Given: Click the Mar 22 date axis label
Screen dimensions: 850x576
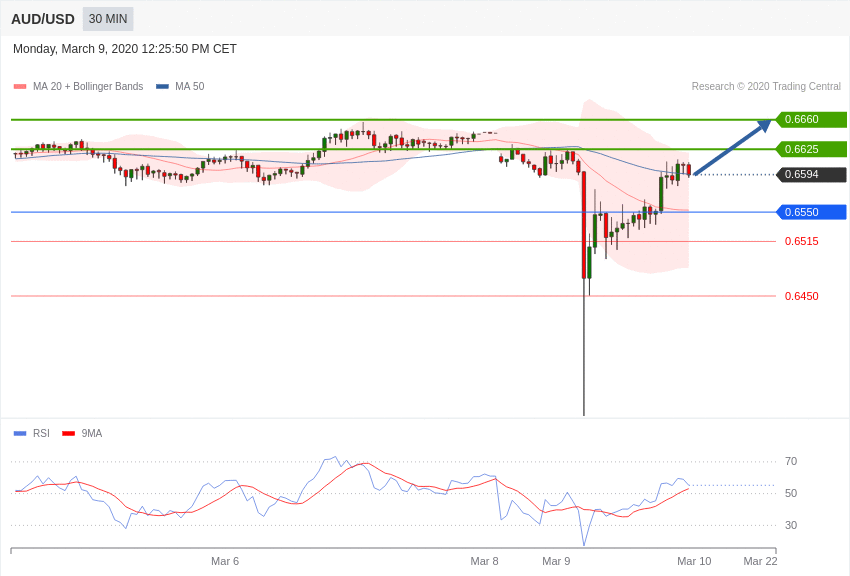Looking at the screenshot, I should click(760, 561).
